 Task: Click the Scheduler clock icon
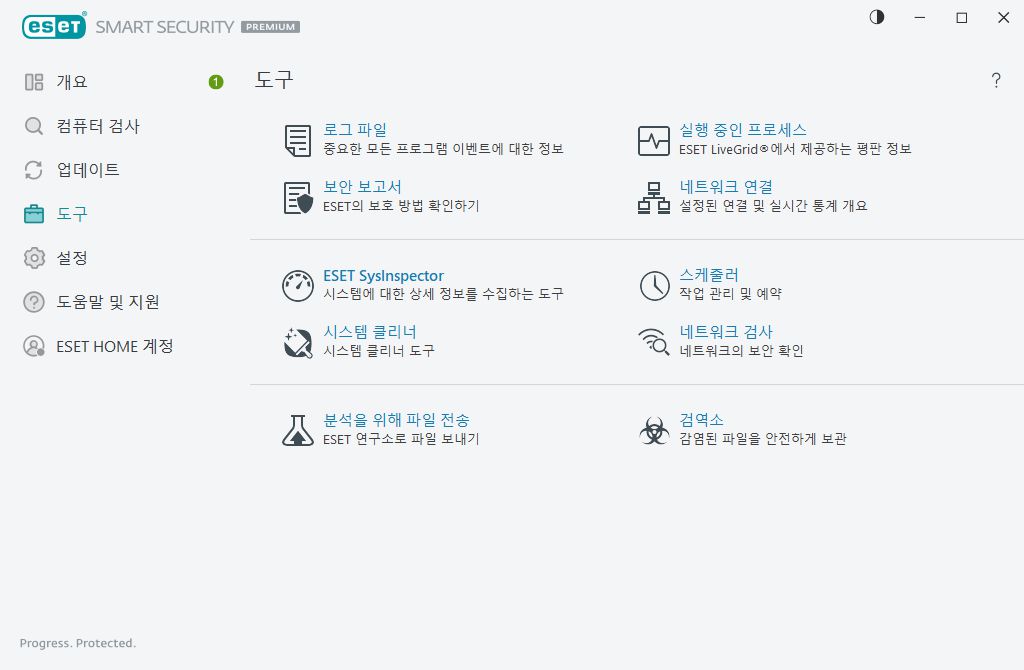(x=654, y=286)
